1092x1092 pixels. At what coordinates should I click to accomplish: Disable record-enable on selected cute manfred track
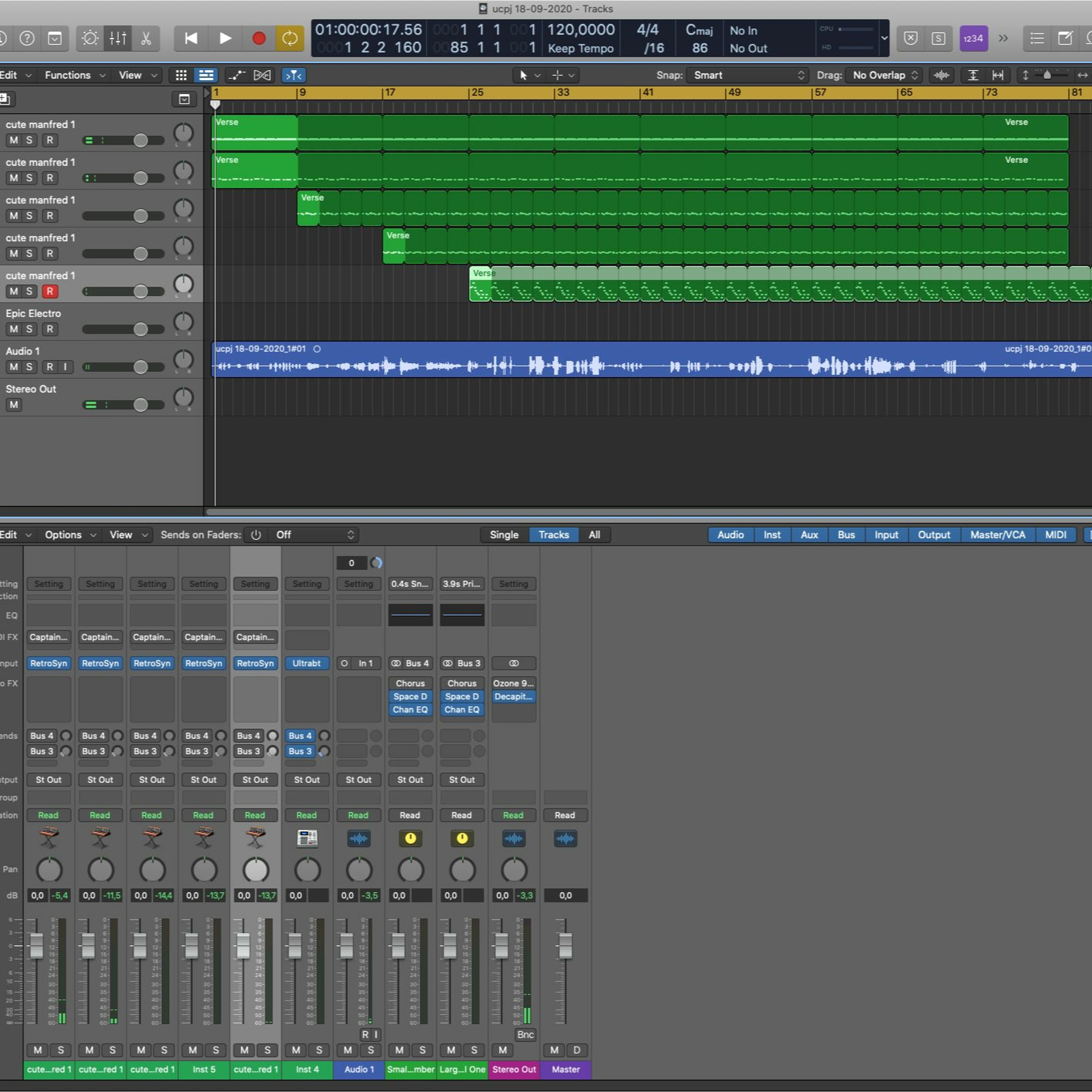click(50, 292)
